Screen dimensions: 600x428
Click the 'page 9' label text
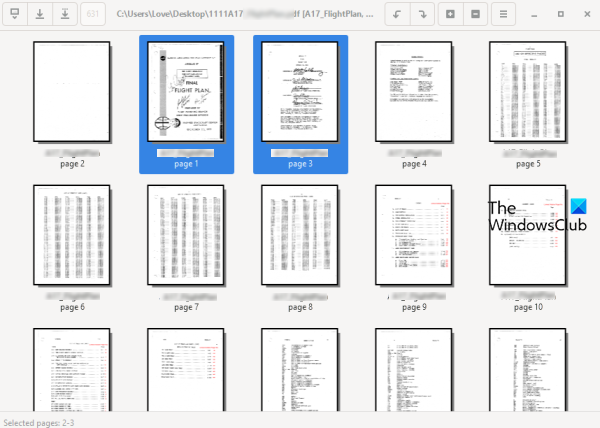(414, 307)
